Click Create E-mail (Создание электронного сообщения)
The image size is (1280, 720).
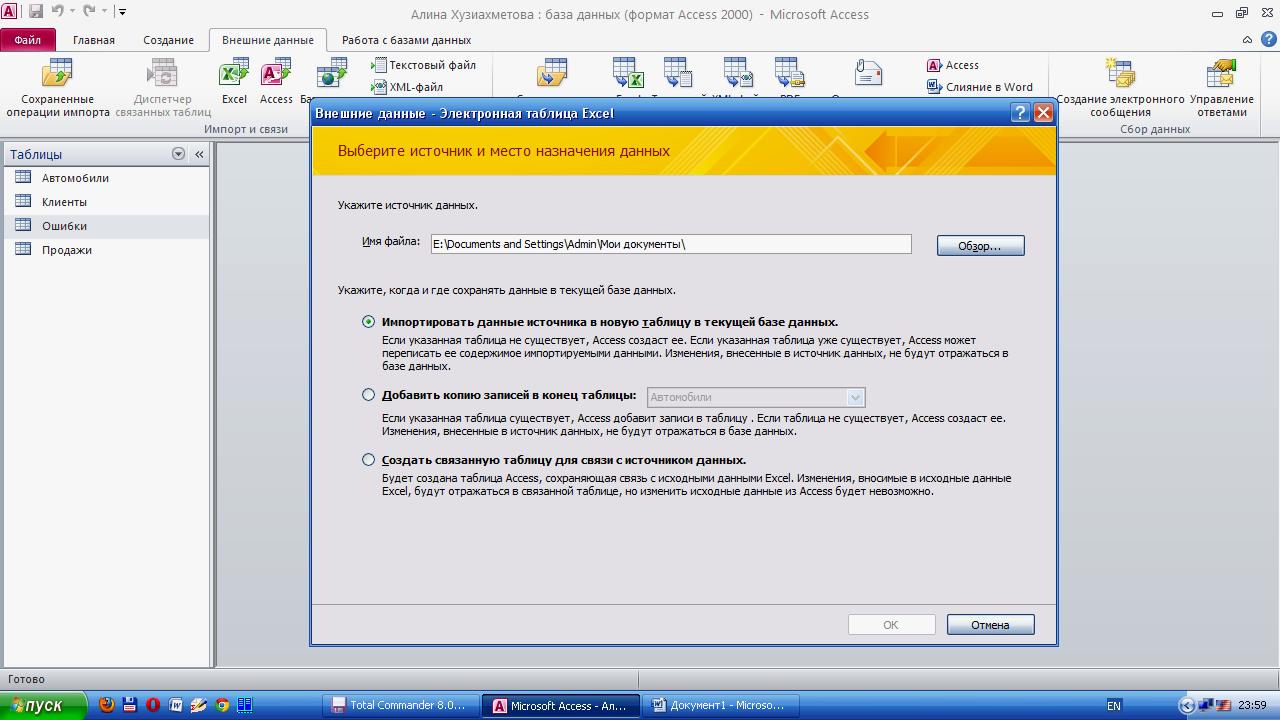(x=1120, y=87)
